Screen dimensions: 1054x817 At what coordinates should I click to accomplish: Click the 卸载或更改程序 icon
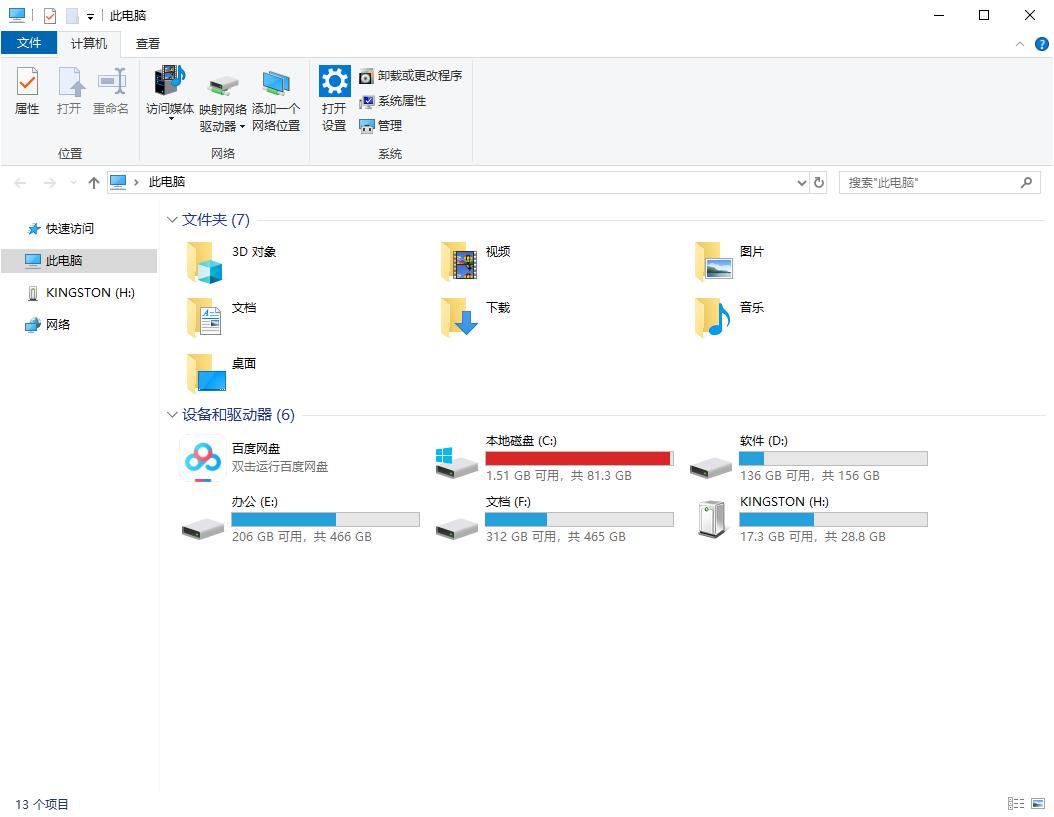click(410, 75)
